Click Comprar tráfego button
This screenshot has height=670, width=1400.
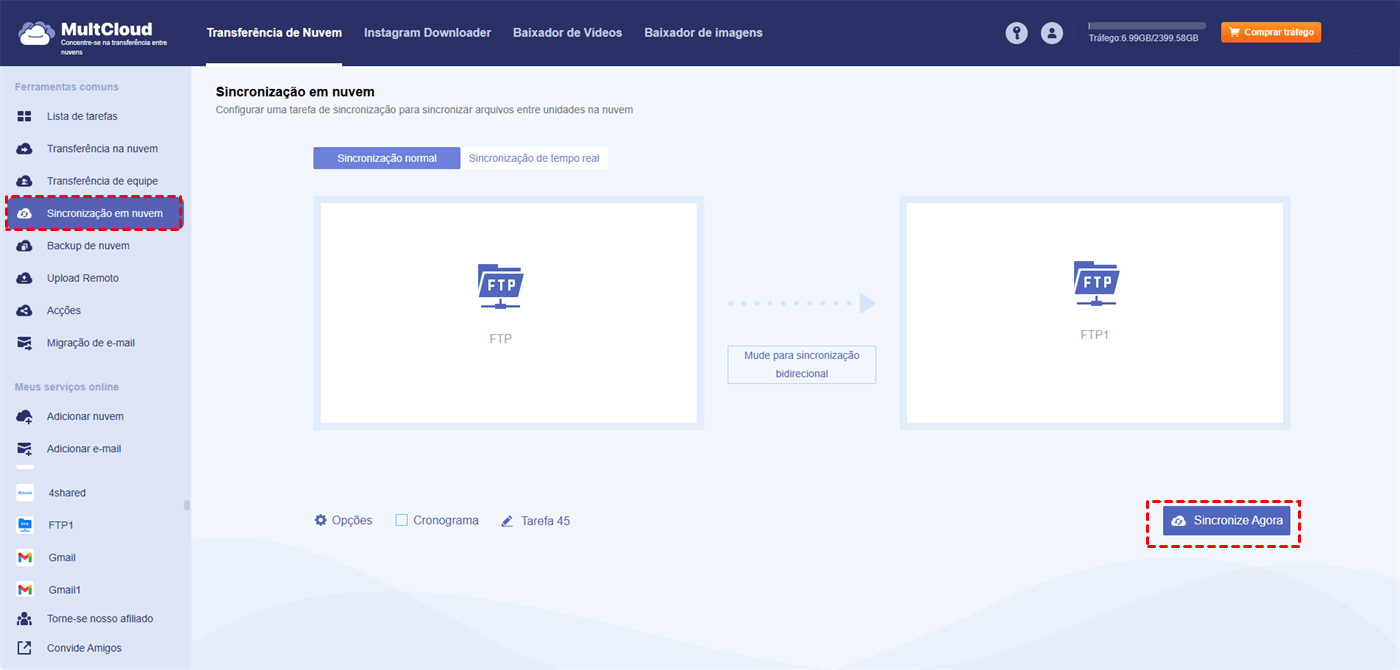[1271, 33]
